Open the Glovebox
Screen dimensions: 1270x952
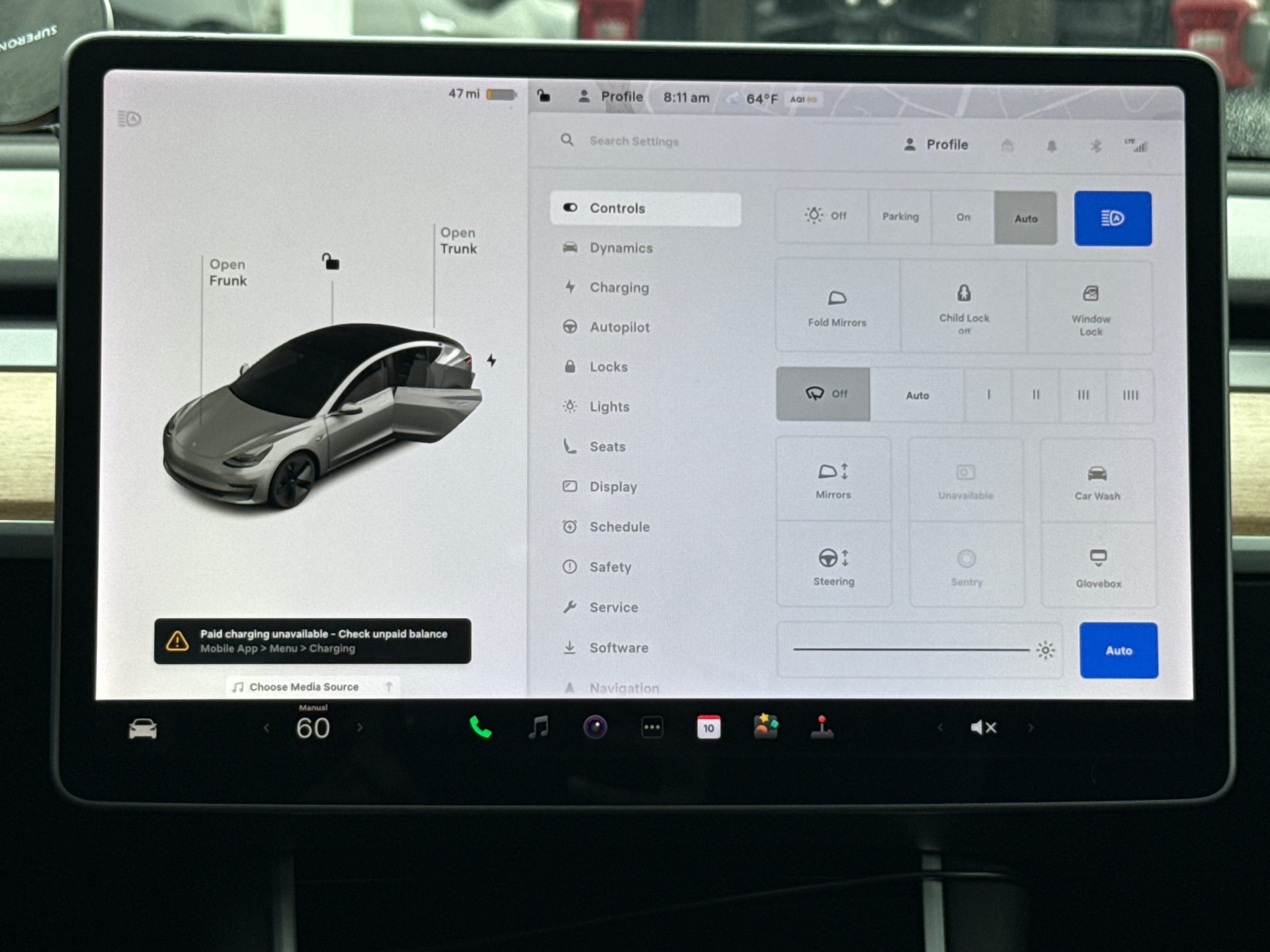click(x=1098, y=567)
